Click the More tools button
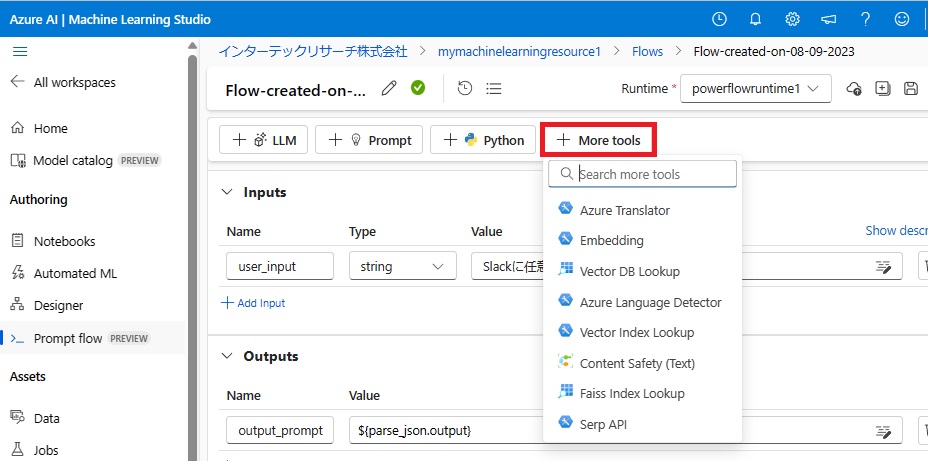This screenshot has width=928, height=461. click(598, 140)
